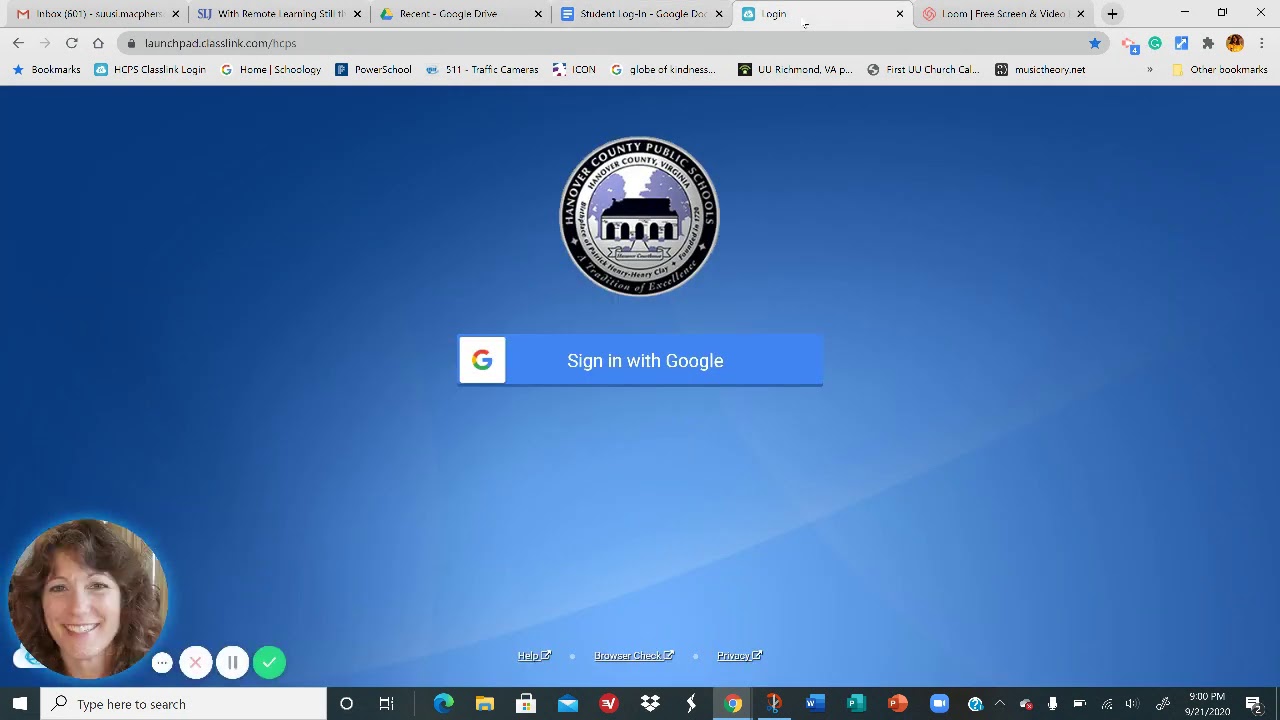Open the musictheory.net bookmark

[x=1040, y=70]
